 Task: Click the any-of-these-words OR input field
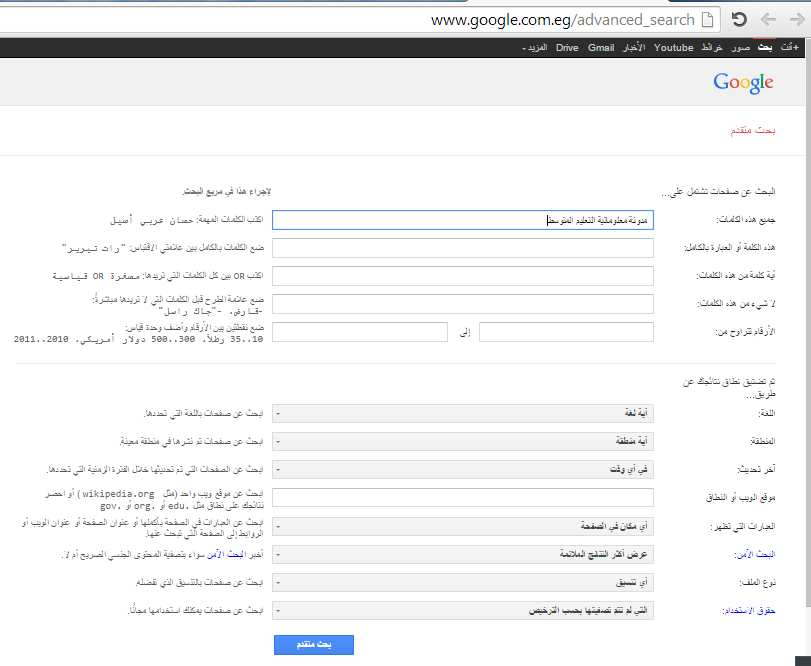click(463, 276)
